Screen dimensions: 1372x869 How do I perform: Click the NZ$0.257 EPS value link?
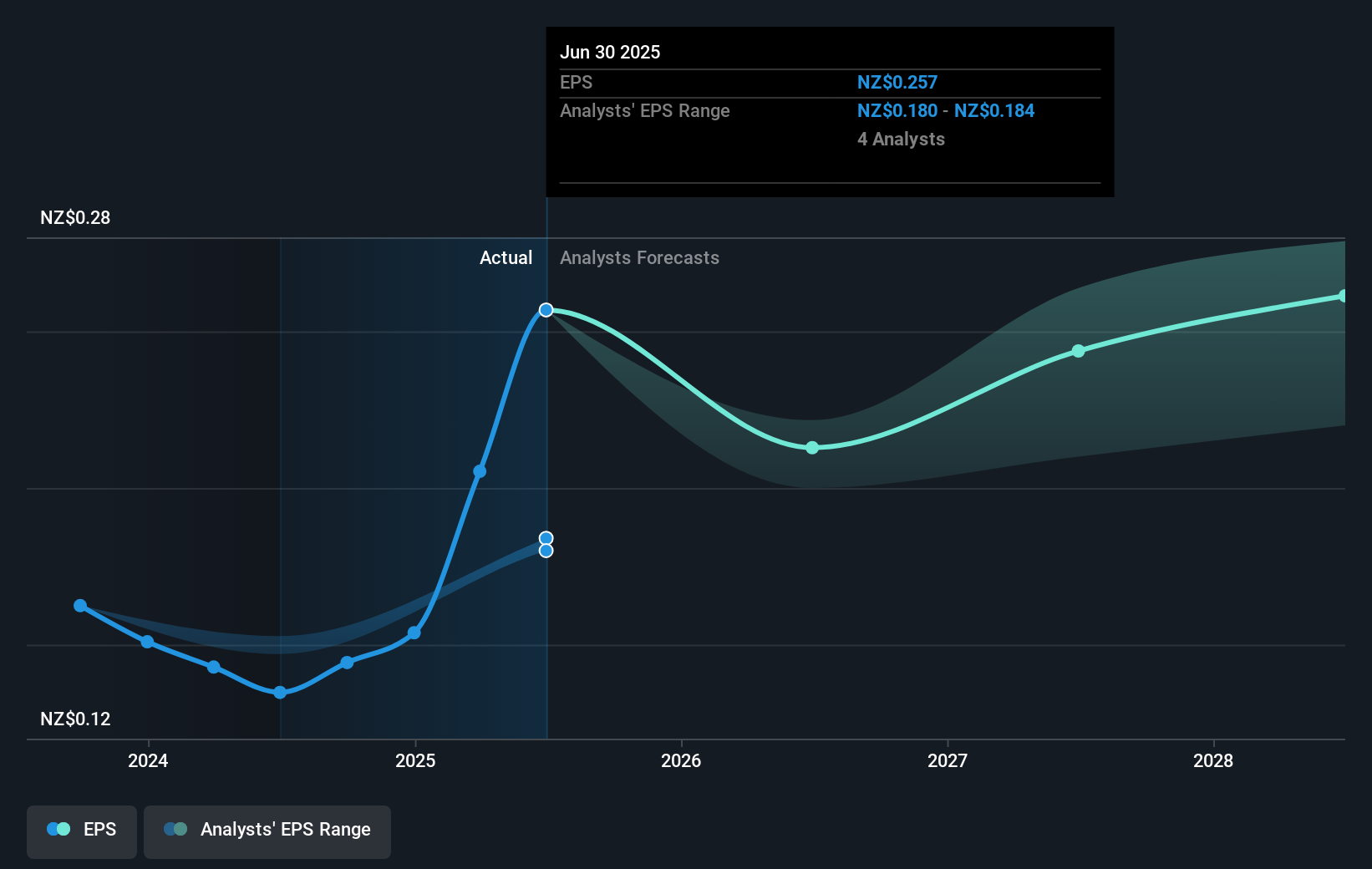[x=897, y=82]
